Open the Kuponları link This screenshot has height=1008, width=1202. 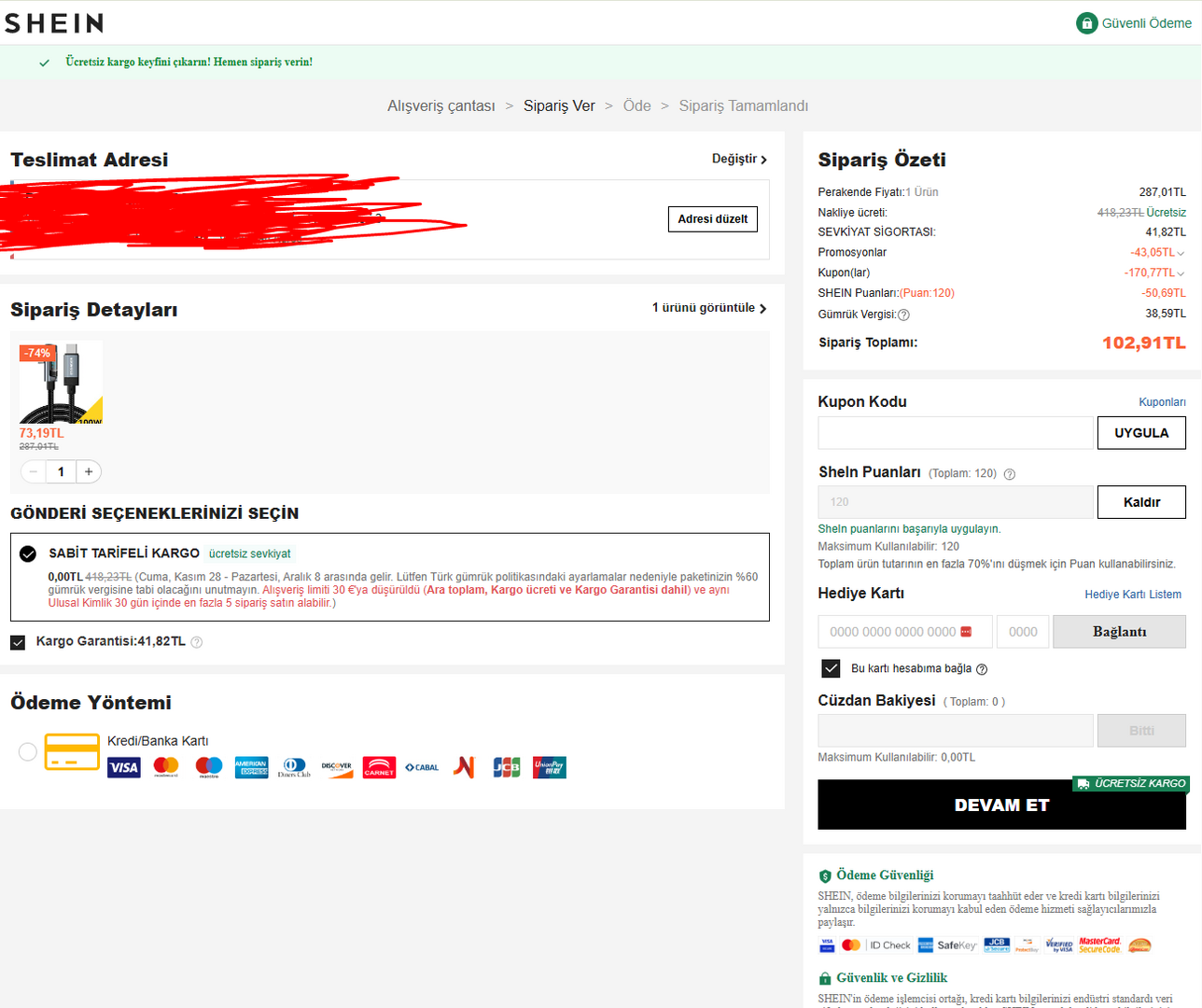[x=1162, y=402]
